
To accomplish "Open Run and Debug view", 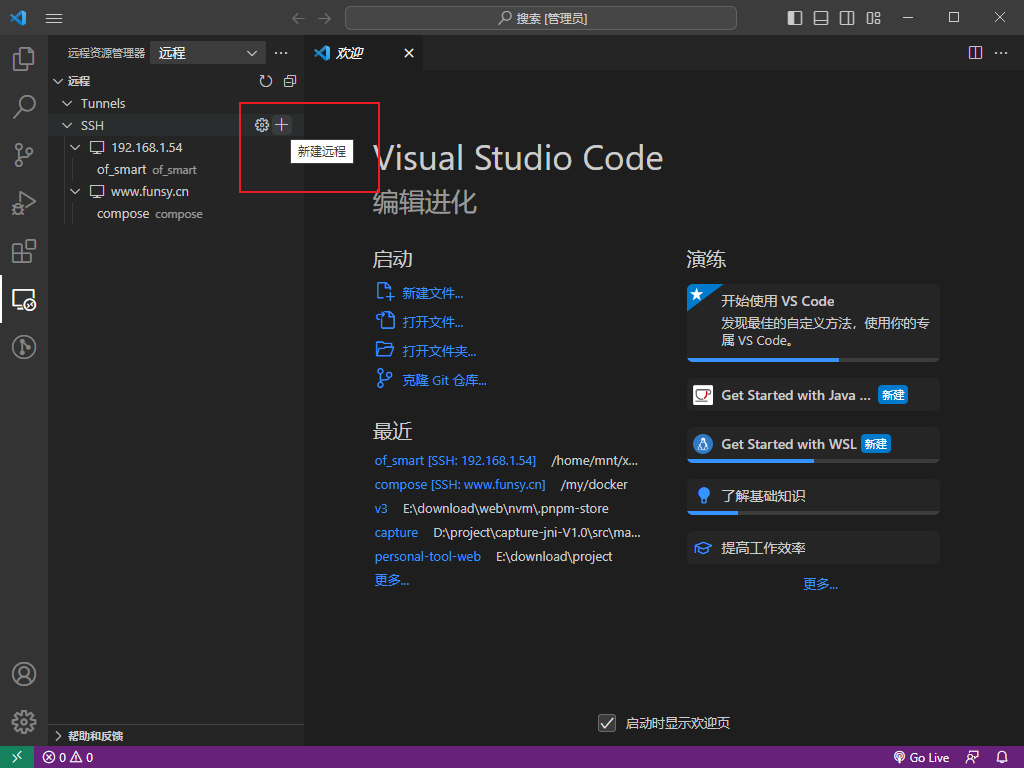I will tap(24, 203).
